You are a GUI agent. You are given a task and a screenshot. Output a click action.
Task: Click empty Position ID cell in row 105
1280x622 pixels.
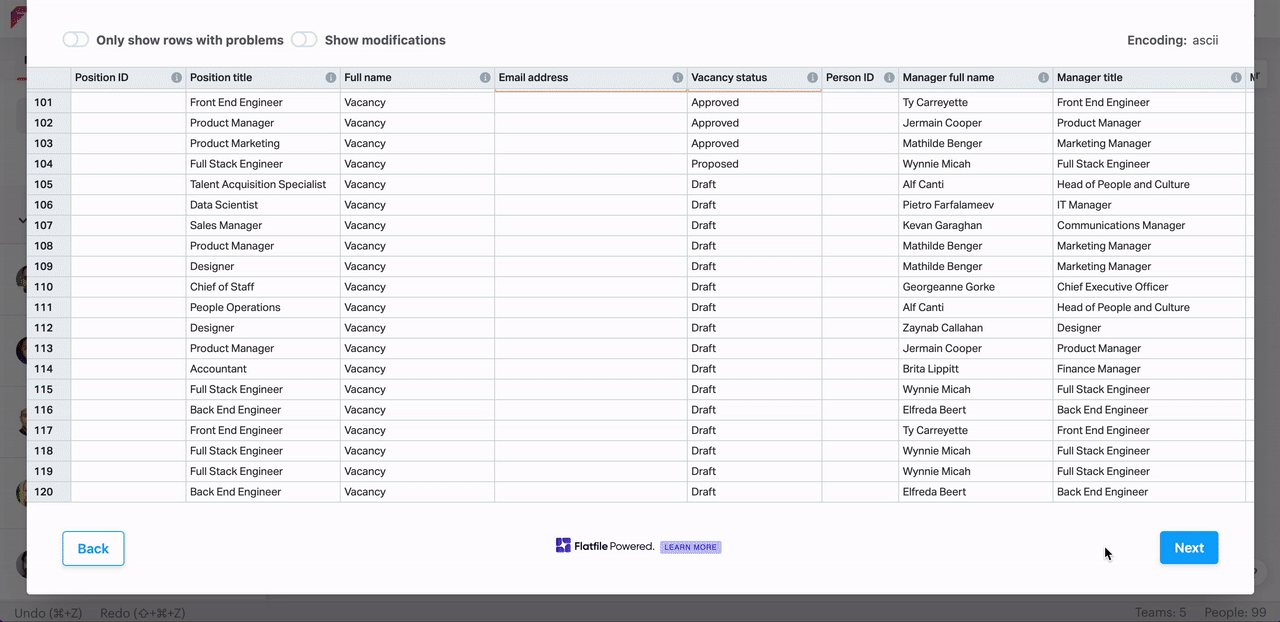click(128, 184)
